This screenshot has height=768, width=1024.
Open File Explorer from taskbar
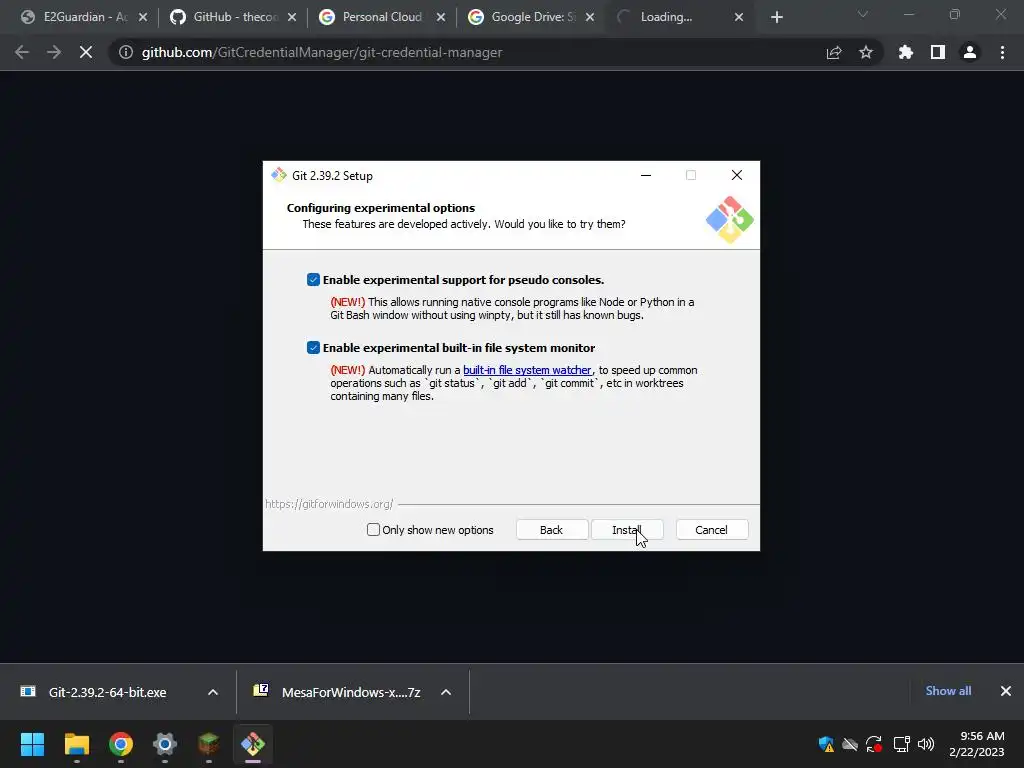click(x=76, y=744)
